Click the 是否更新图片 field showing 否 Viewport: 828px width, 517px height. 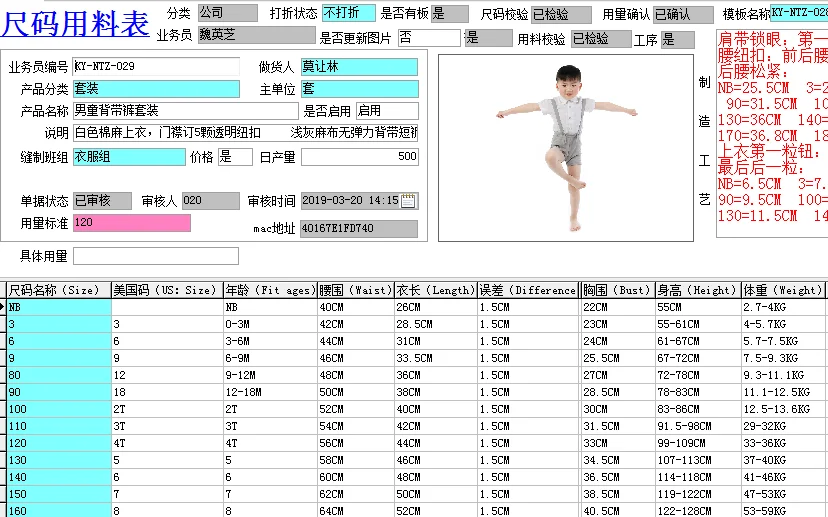point(429,38)
